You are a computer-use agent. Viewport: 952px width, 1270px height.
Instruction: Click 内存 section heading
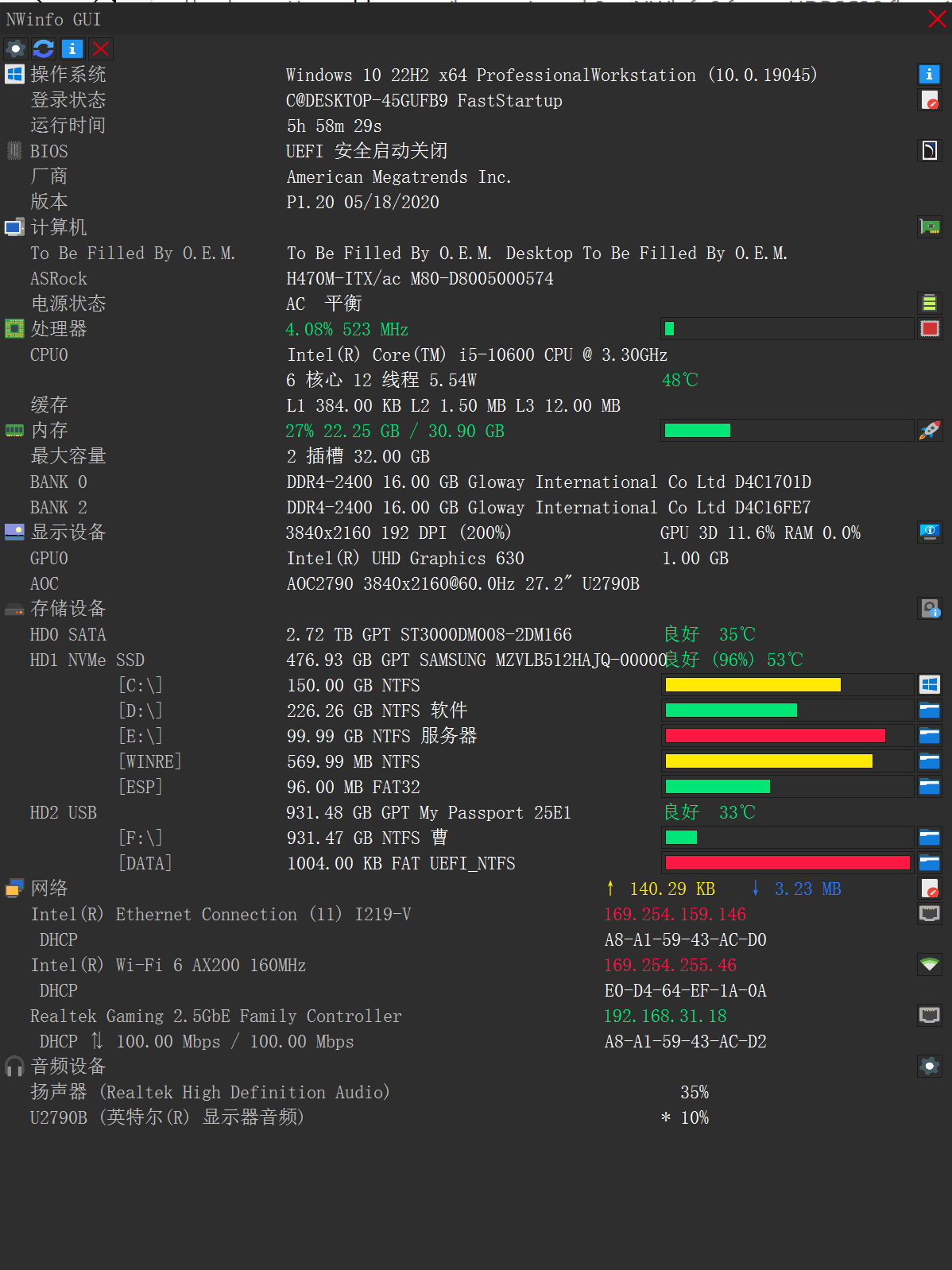49,431
